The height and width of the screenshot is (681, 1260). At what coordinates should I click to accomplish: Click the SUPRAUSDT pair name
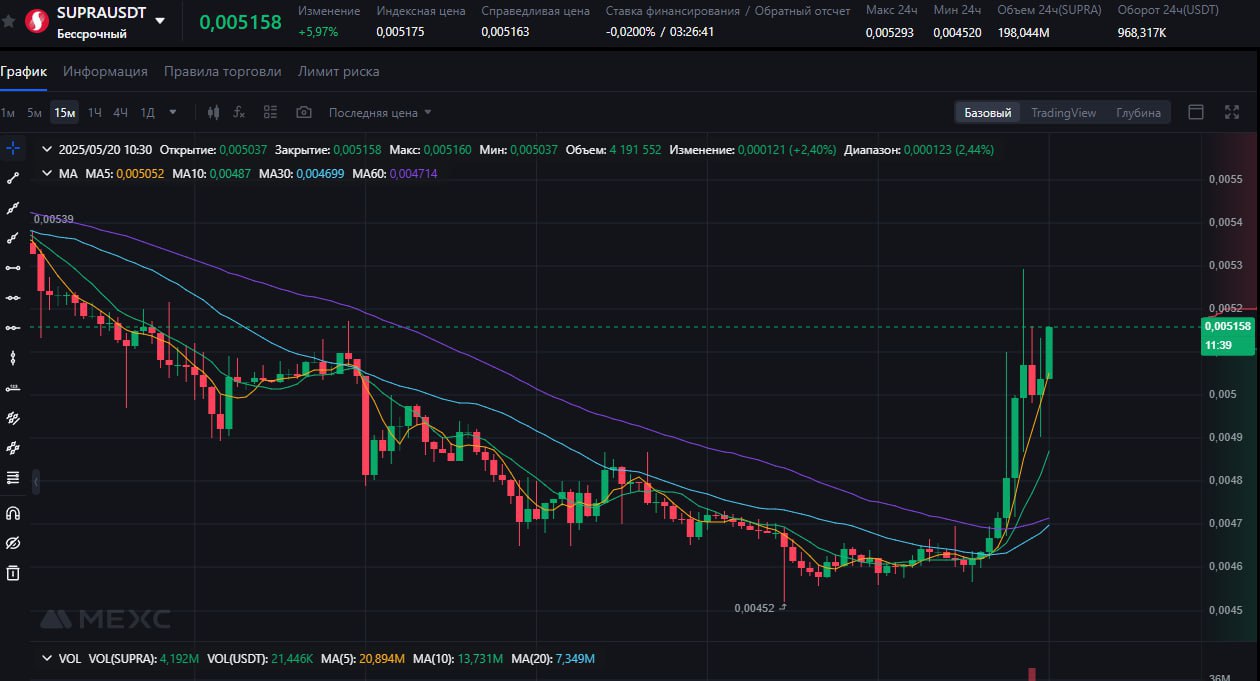(101, 13)
